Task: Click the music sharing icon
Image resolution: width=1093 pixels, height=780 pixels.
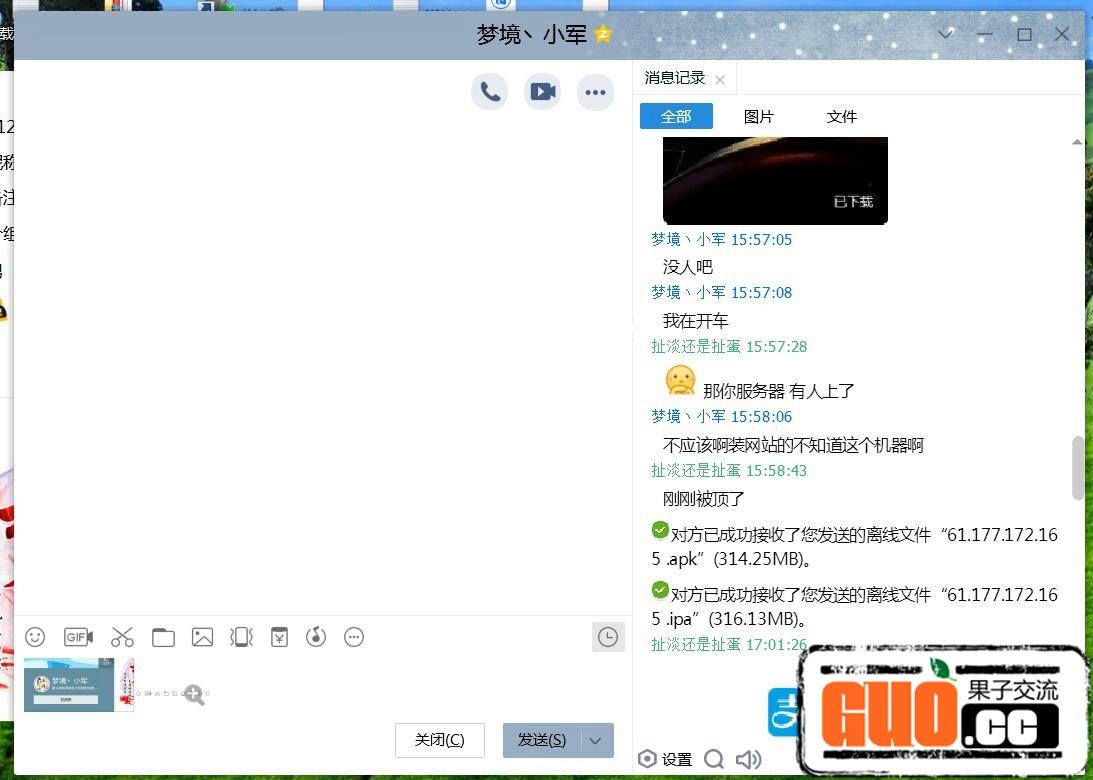Action: [316, 637]
